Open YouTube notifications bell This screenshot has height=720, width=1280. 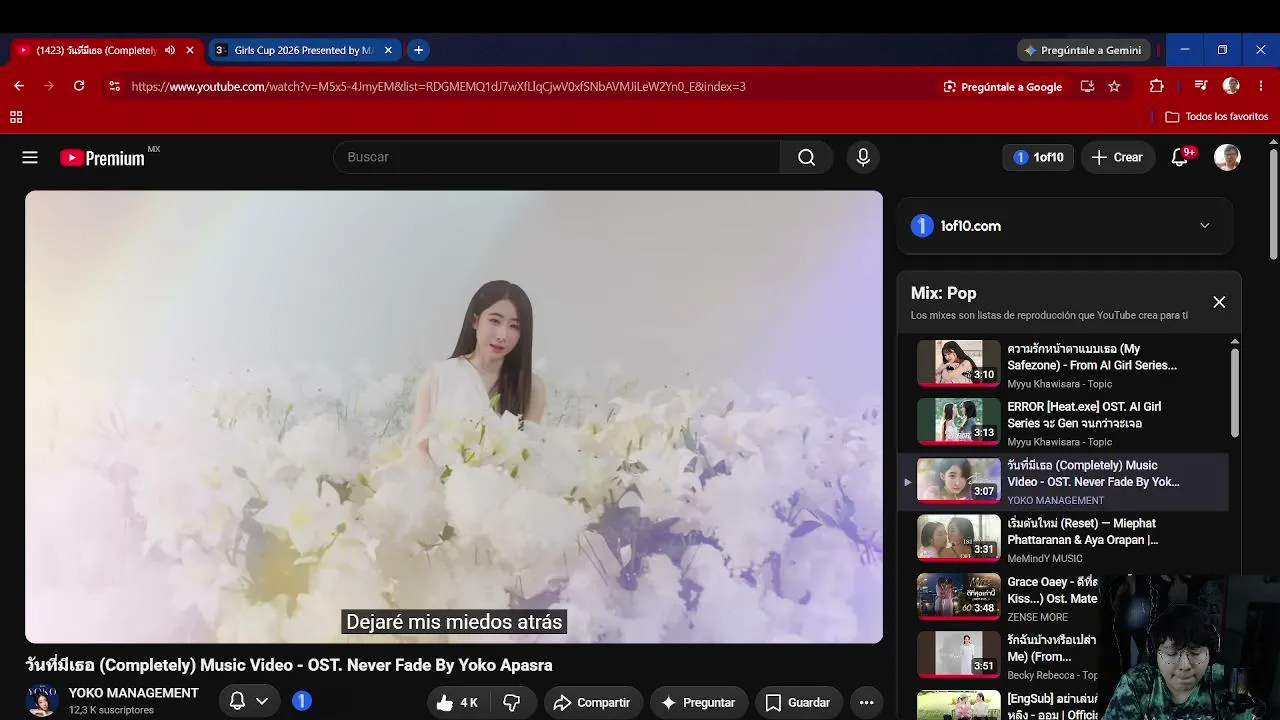(x=1180, y=157)
